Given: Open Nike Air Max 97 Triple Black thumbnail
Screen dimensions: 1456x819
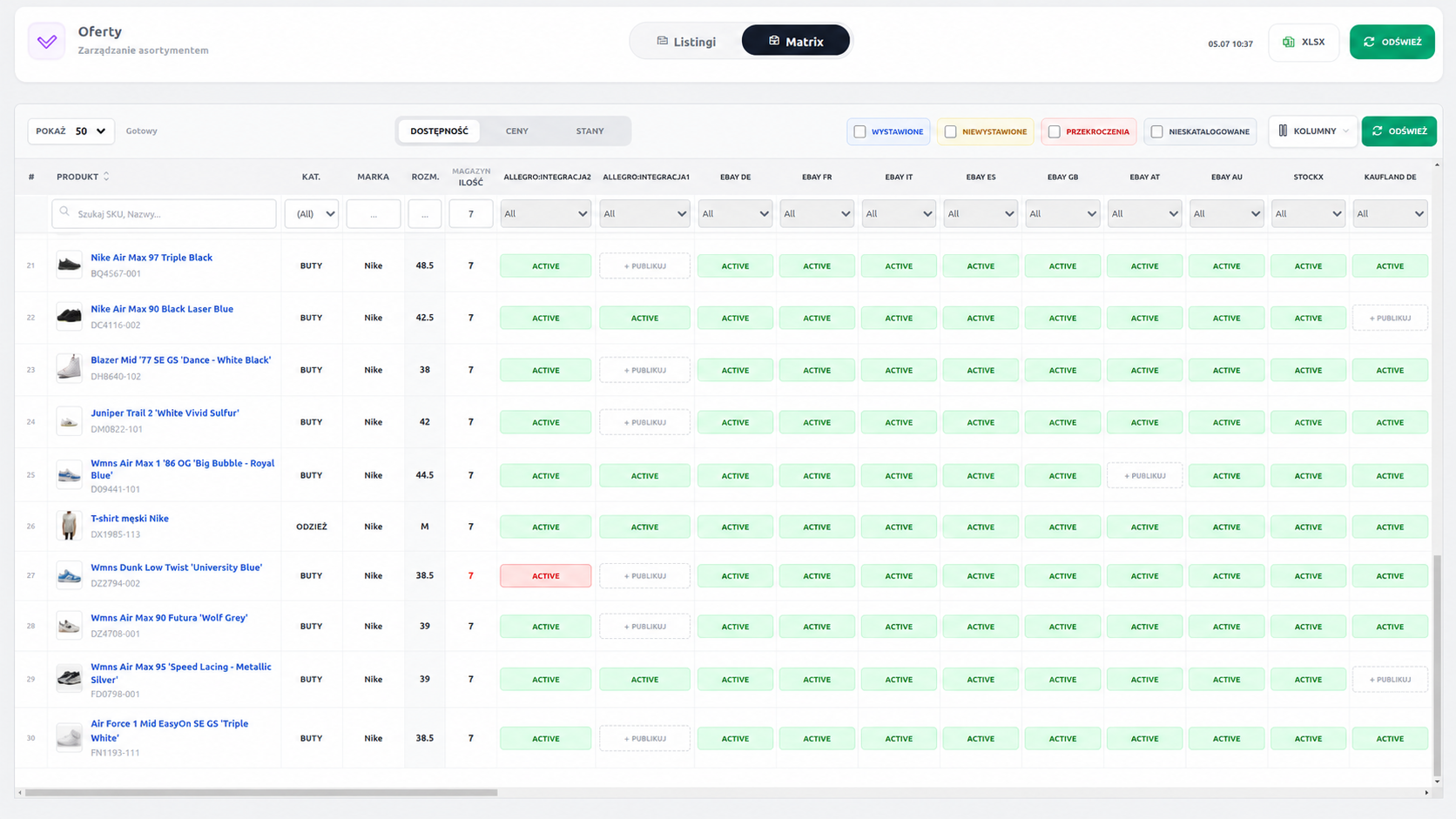Looking at the screenshot, I should [69, 265].
